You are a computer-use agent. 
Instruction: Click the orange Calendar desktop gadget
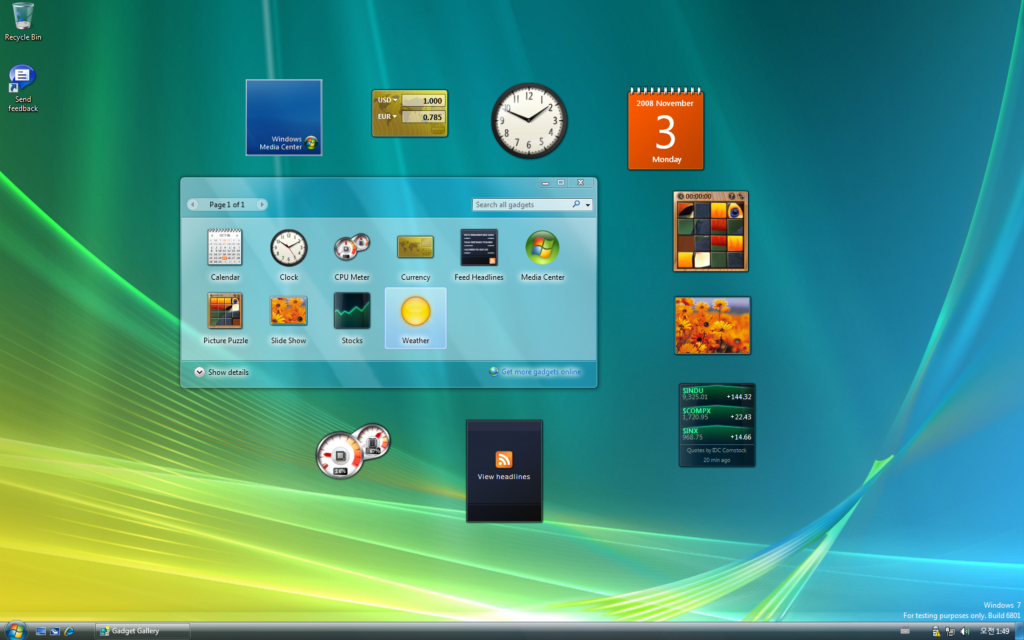point(665,129)
